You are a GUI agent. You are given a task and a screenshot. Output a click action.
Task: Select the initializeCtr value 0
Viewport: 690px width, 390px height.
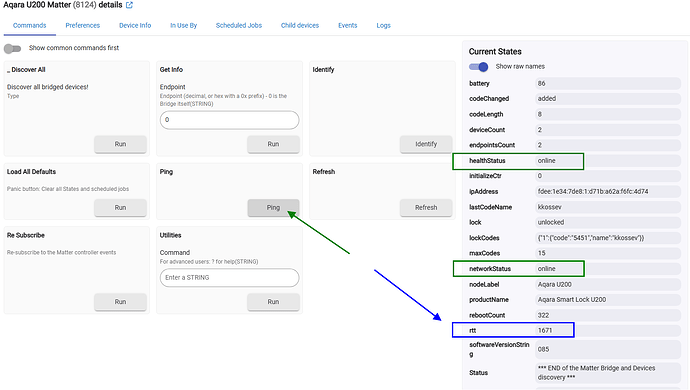[608, 176]
